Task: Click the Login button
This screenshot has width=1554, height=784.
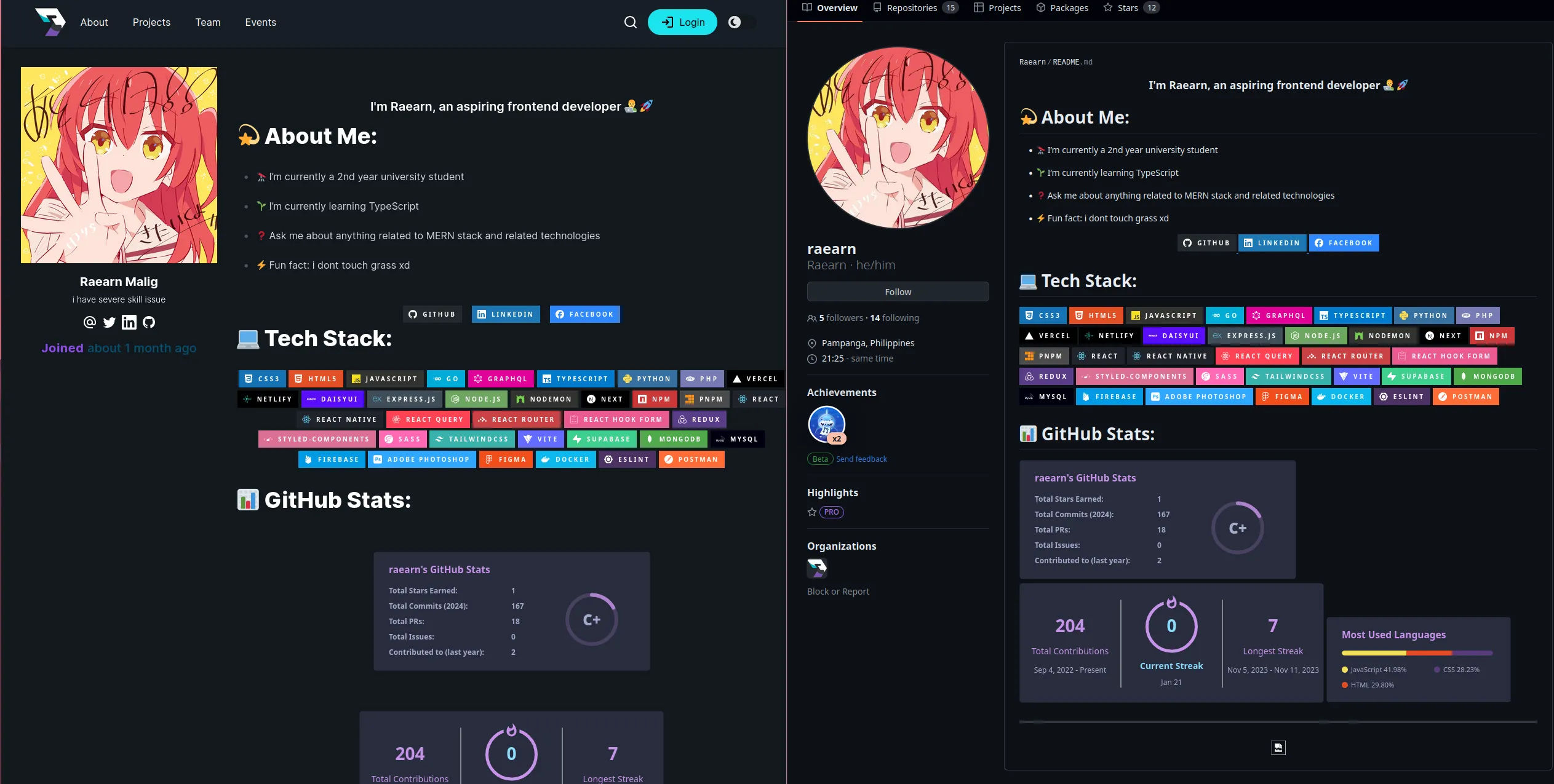Action: [x=682, y=22]
